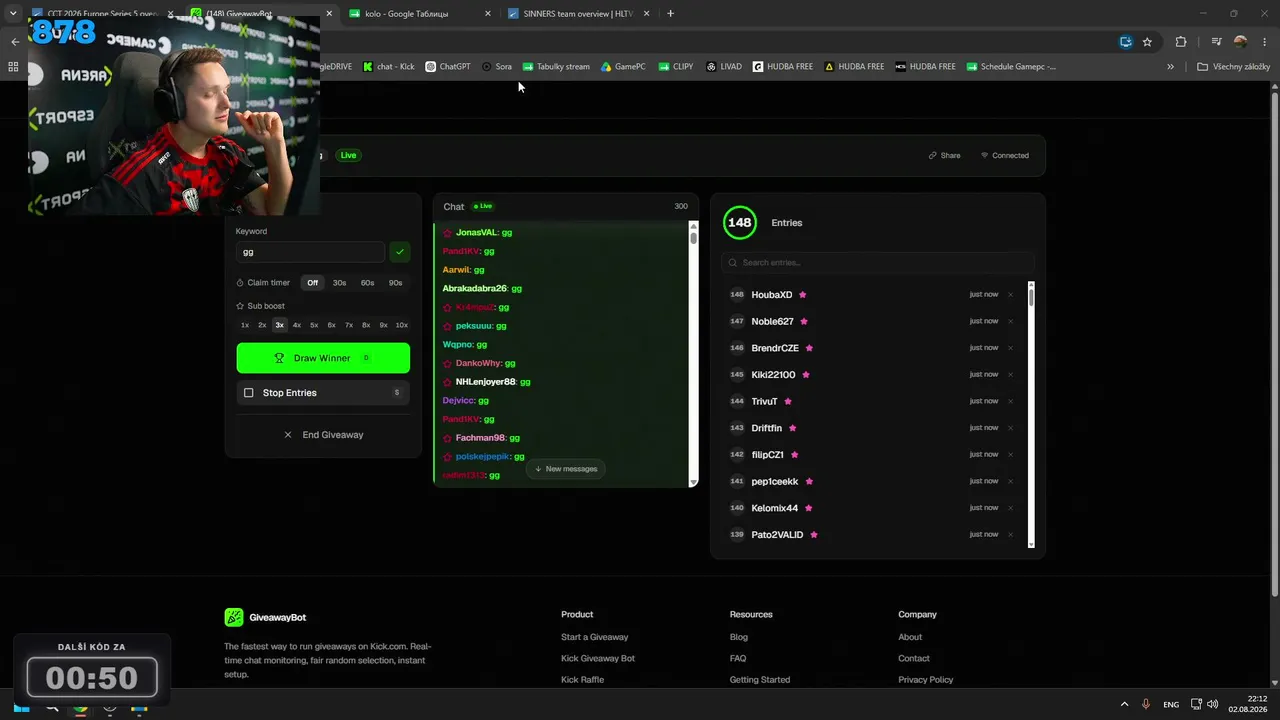Remove pep1ceekk entry with its X icon
Image resolution: width=1280 pixels, height=720 pixels.
click(x=1010, y=481)
